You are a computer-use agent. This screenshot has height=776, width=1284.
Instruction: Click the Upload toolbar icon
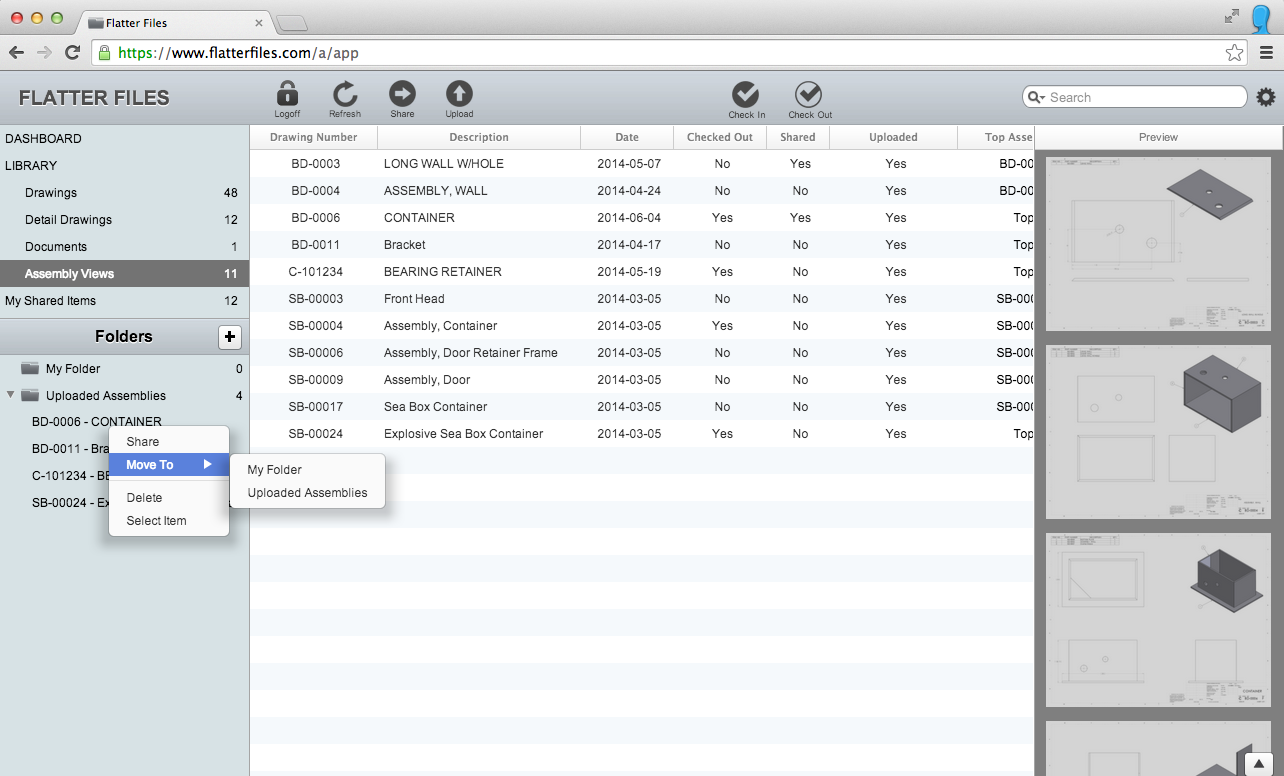459,93
